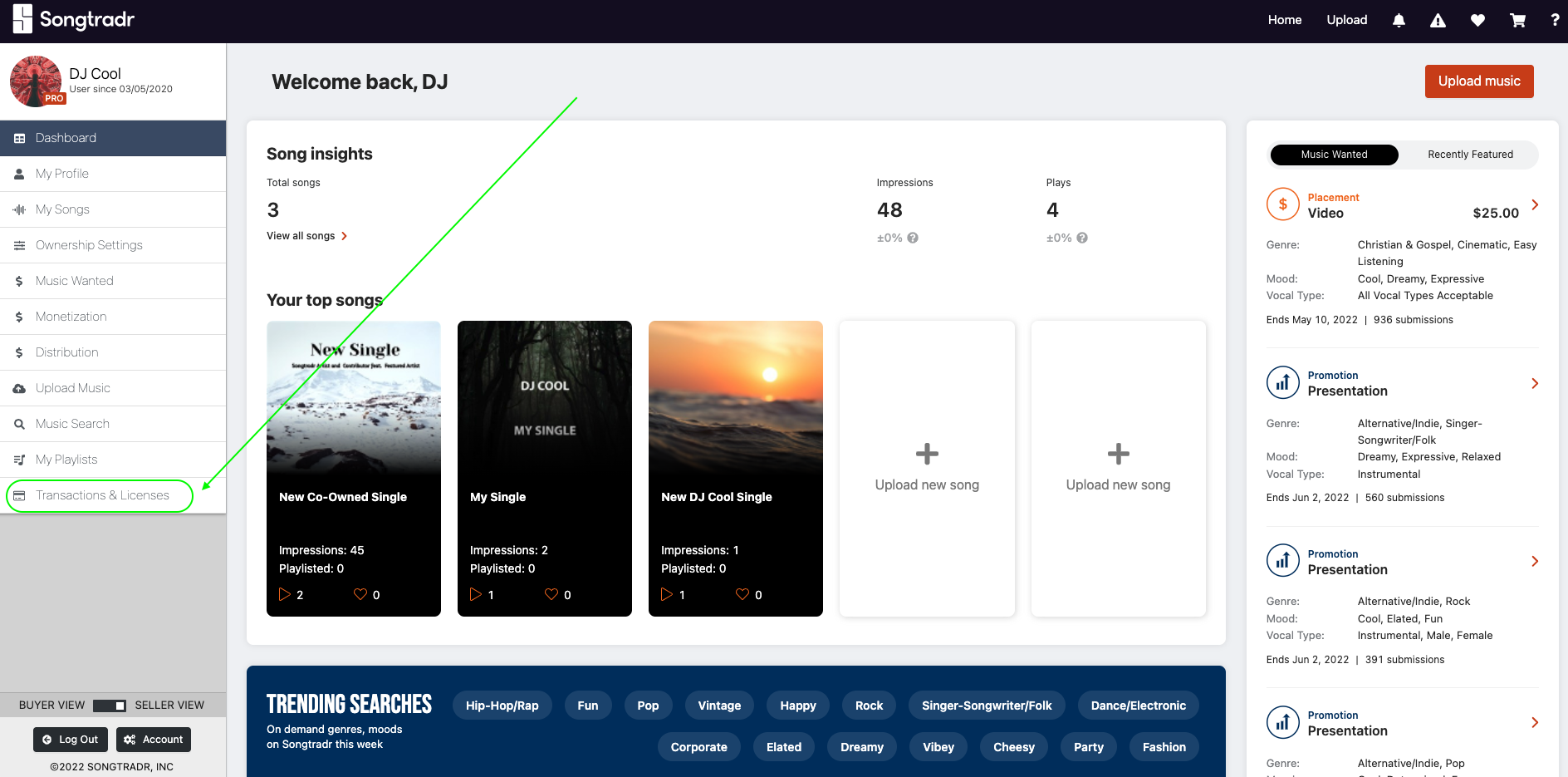Select the Happy trending search tag
Viewport: 1568px width, 777px height.
pyautogui.click(x=798, y=706)
